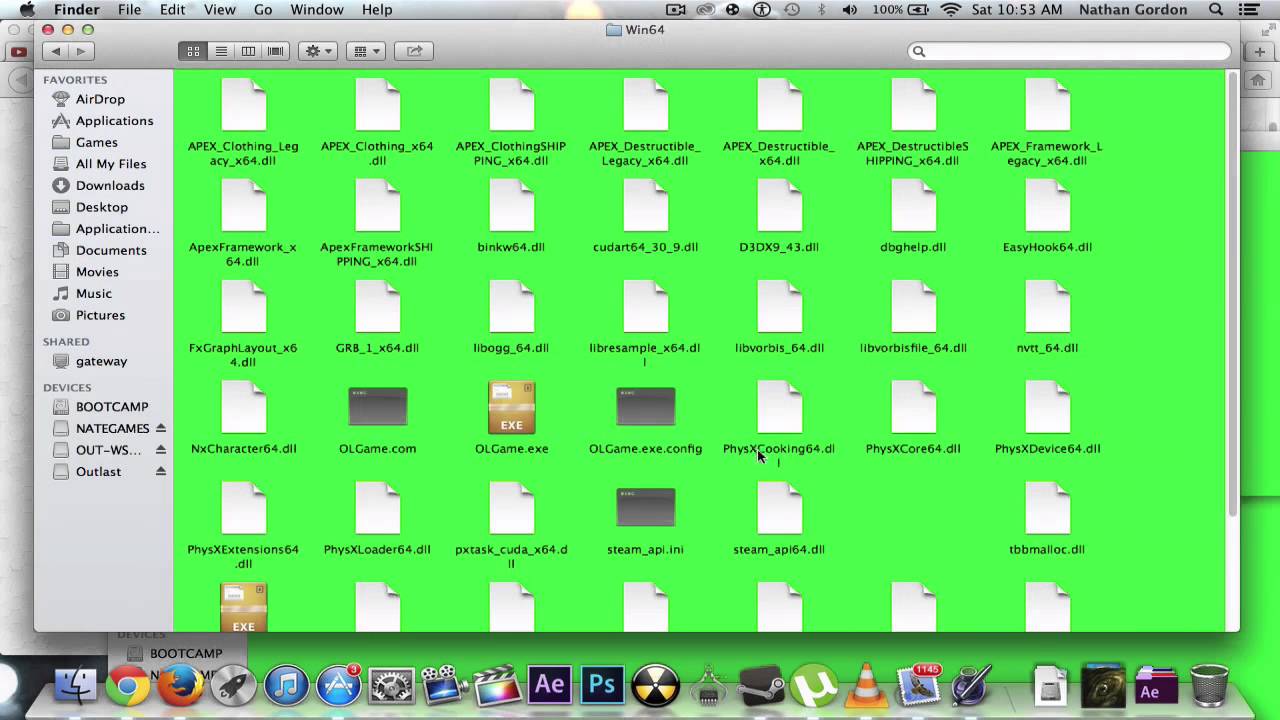
Task: Open iTunes from the Dock
Action: (286, 686)
